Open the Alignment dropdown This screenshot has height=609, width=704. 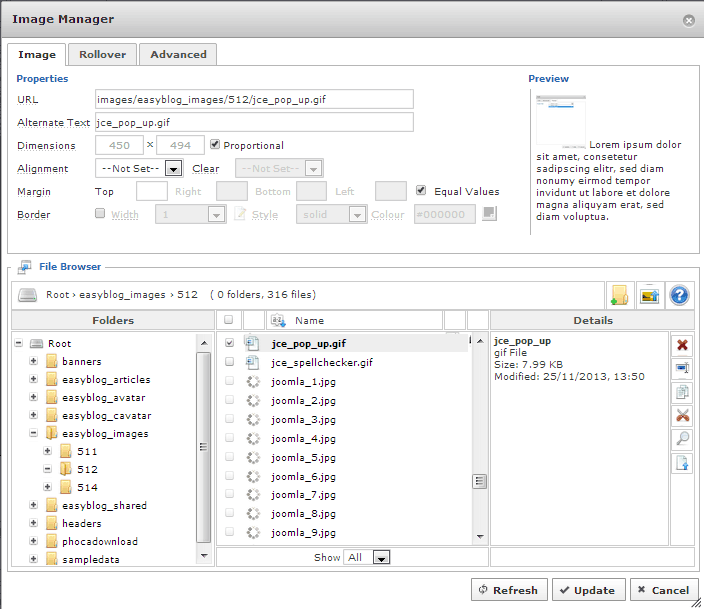pos(139,169)
